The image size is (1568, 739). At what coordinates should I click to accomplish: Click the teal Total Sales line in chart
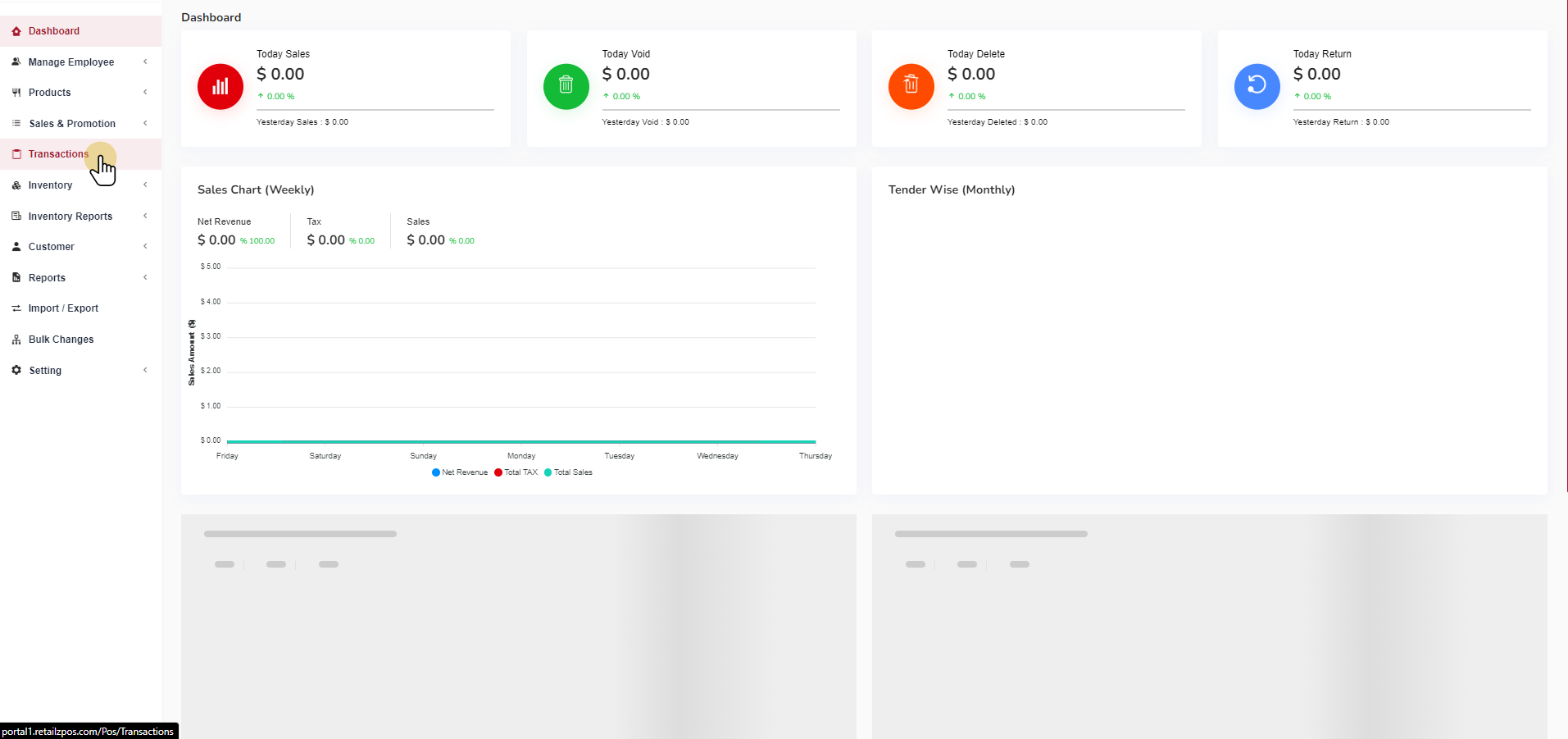521,441
